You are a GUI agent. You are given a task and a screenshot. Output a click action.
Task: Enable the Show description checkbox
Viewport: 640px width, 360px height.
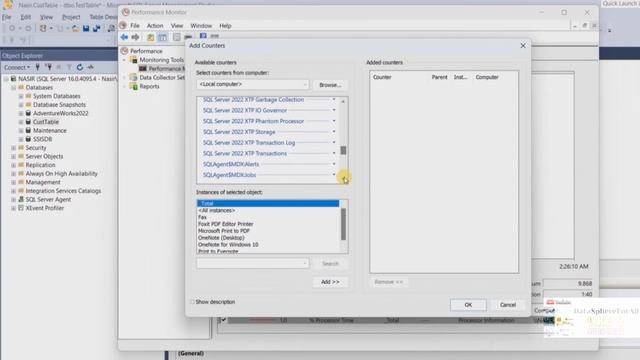192,302
